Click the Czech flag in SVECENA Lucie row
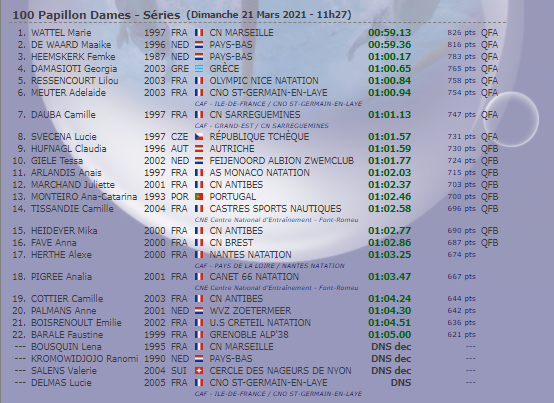The image size is (554, 403). click(x=199, y=137)
